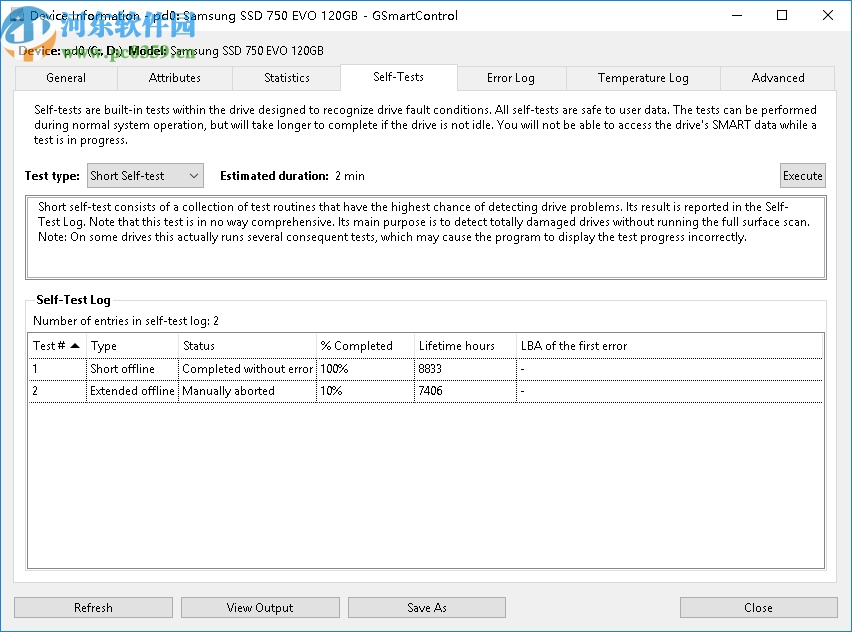Screen dimensions: 852x632
Task: Select the Extended offline row
Action: [x=425, y=391]
